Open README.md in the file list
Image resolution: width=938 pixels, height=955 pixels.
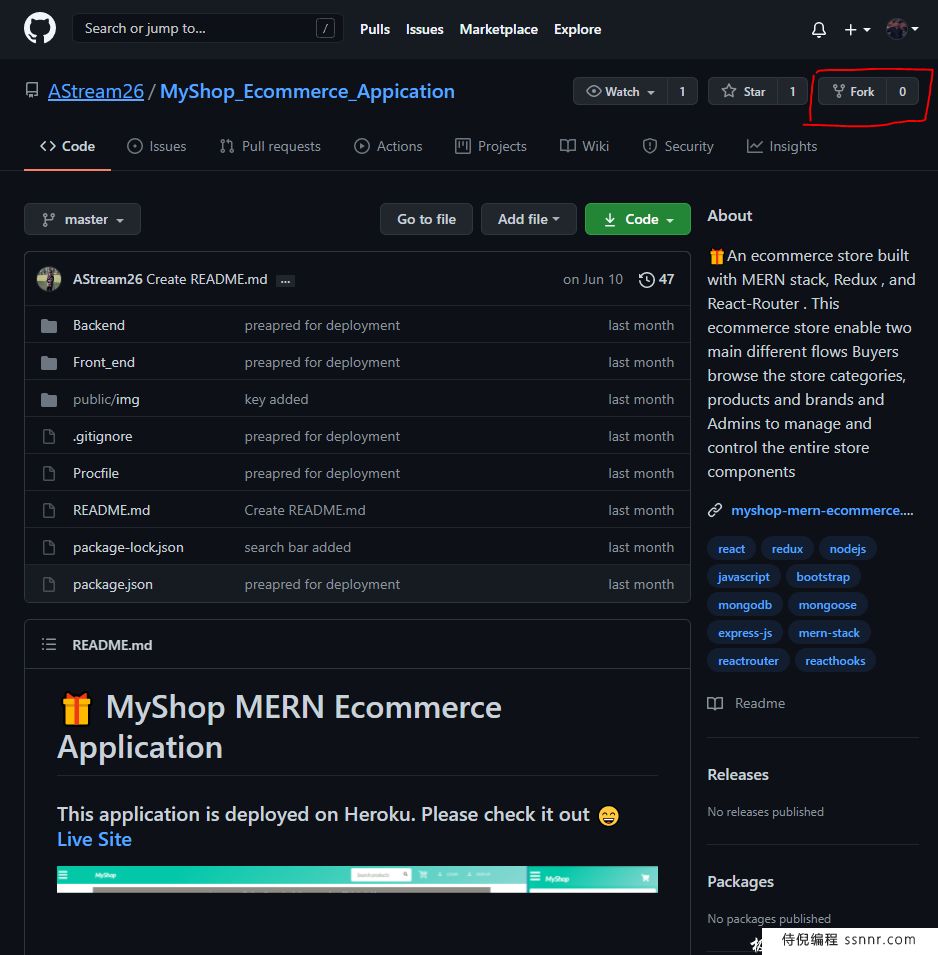click(111, 510)
